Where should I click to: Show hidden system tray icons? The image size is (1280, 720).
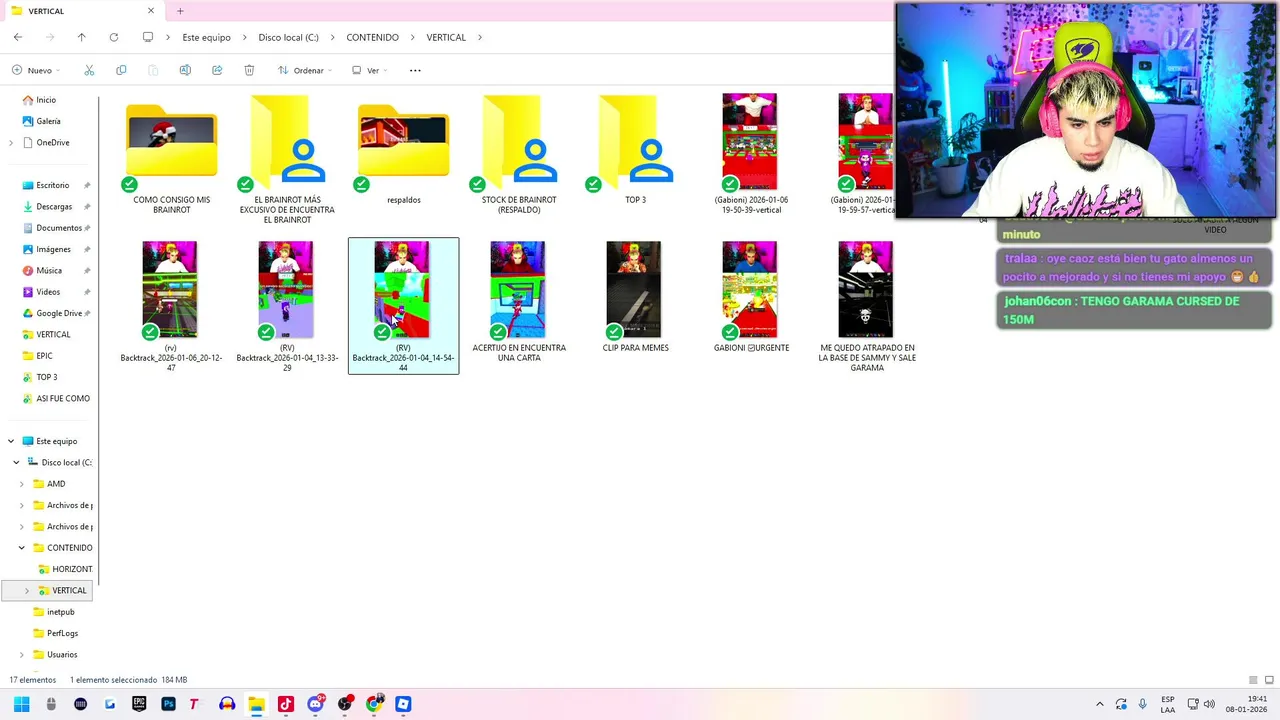coord(1100,704)
